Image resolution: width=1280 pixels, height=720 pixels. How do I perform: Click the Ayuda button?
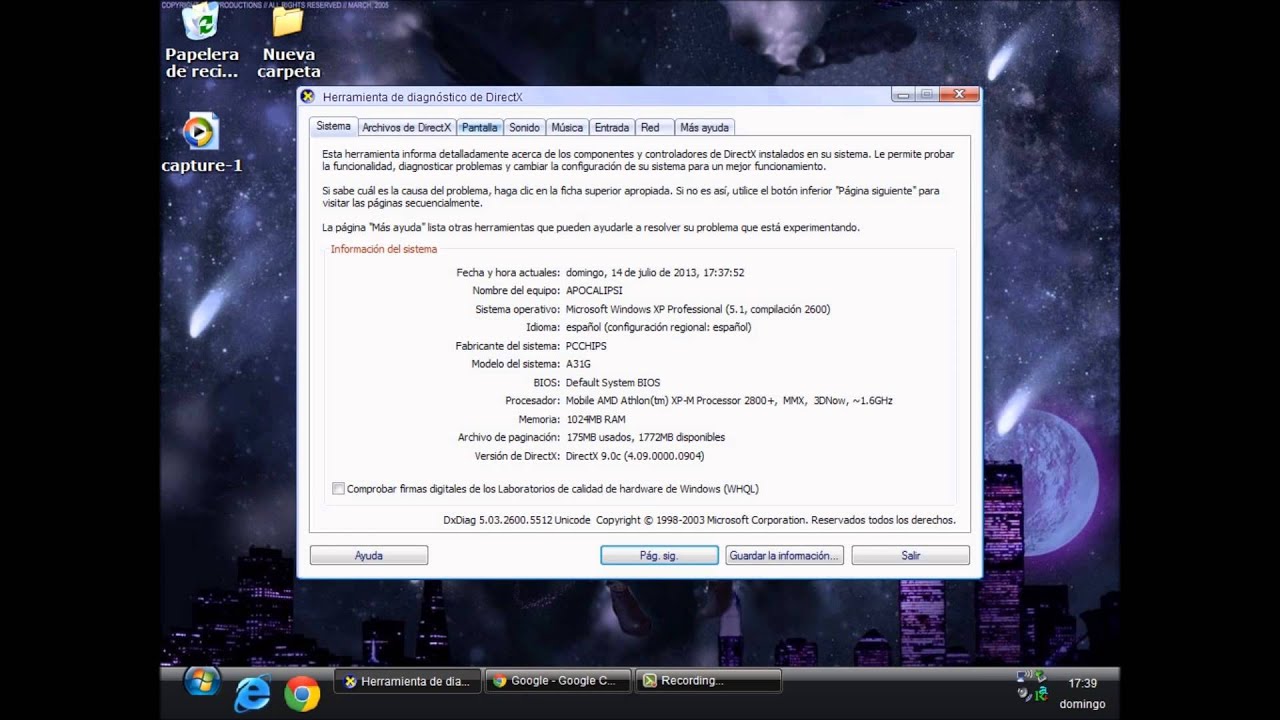tap(369, 555)
